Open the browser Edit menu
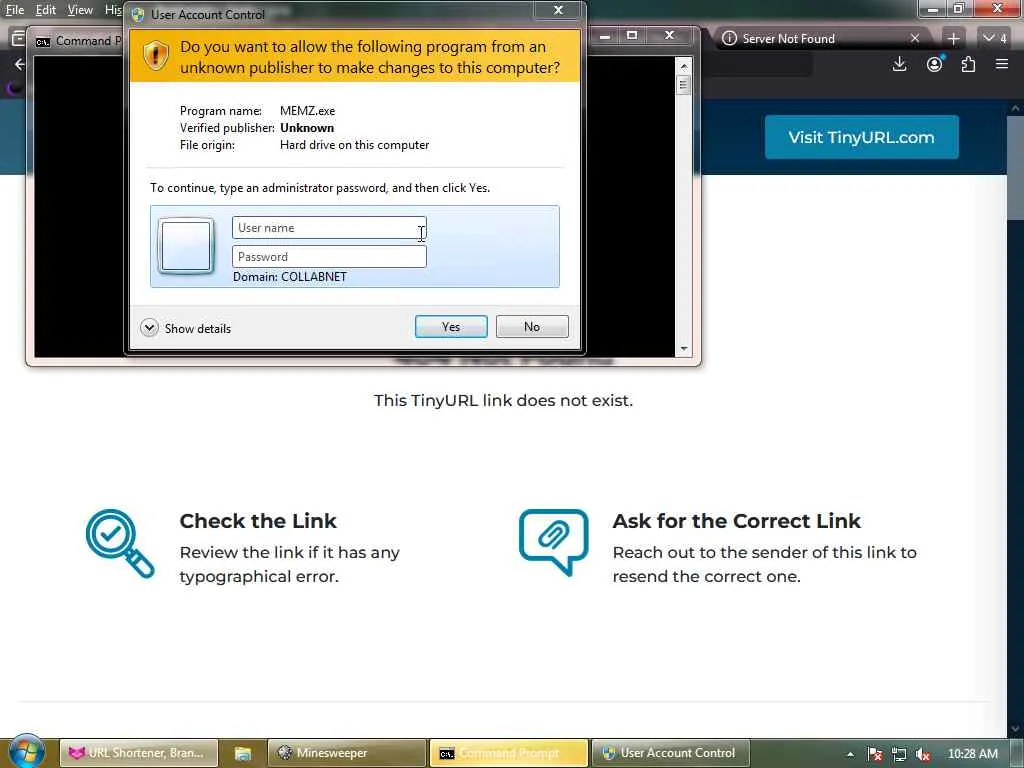The width and height of the screenshot is (1024, 768). [45, 10]
